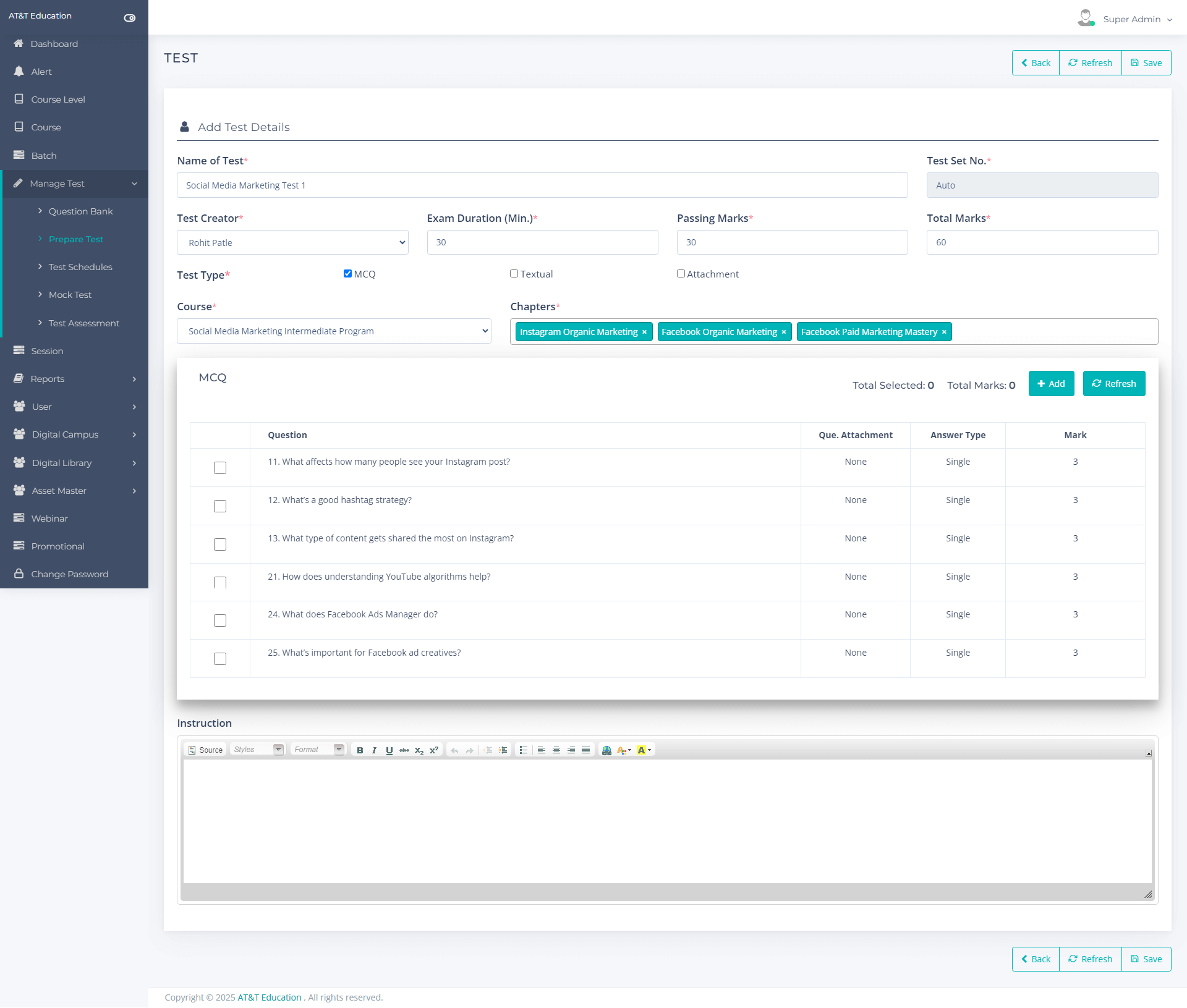The height and width of the screenshot is (1008, 1187).
Task: Open the Test Creator dropdown
Action: click(x=292, y=242)
